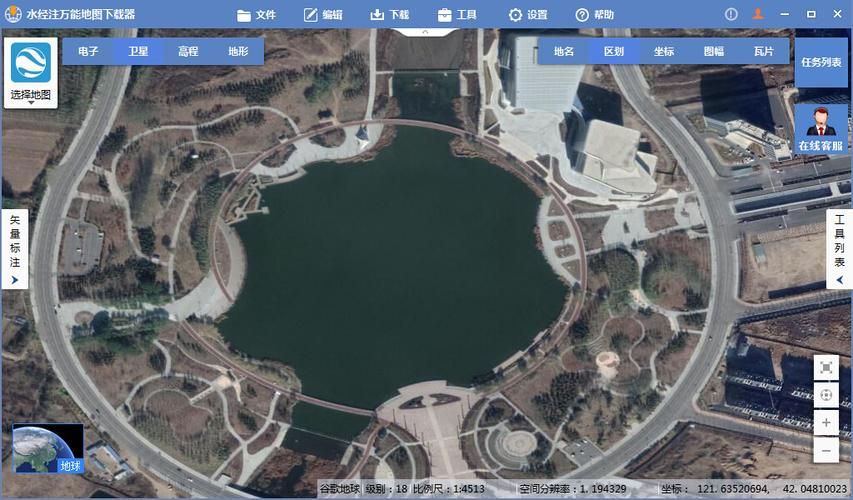
Task: Open the 下载 menu
Action: [390, 15]
